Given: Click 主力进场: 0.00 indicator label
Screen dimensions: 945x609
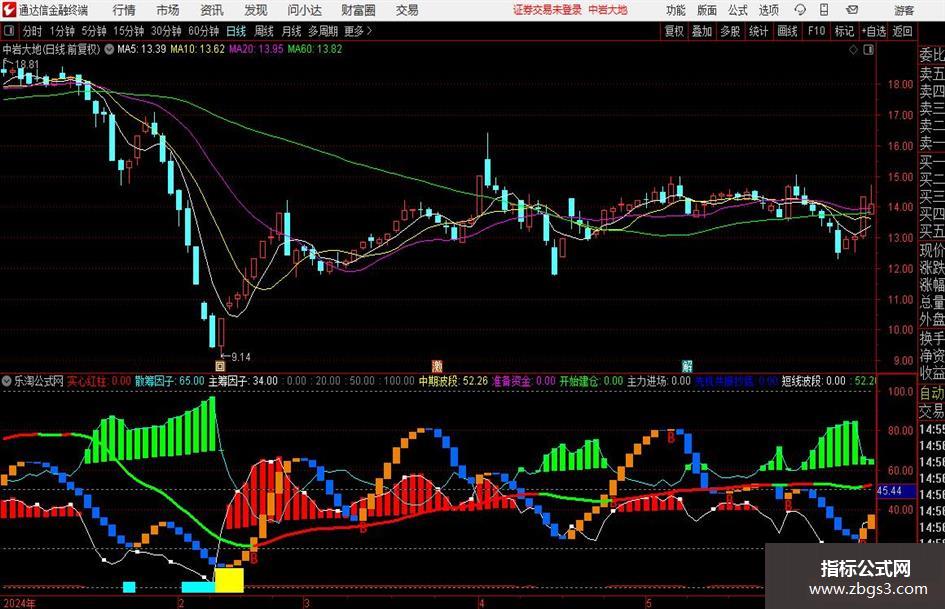Looking at the screenshot, I should tap(659, 381).
